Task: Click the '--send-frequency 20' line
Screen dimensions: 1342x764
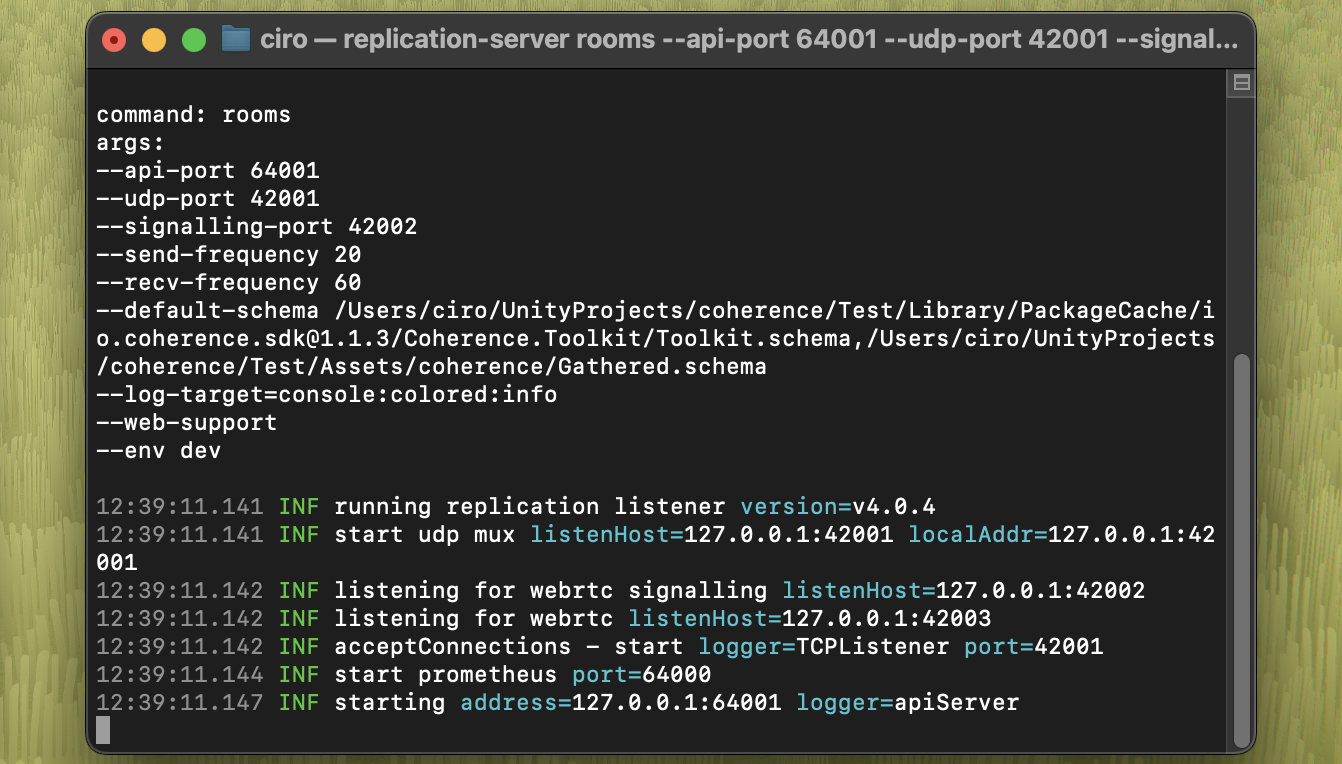Action: tap(228, 255)
